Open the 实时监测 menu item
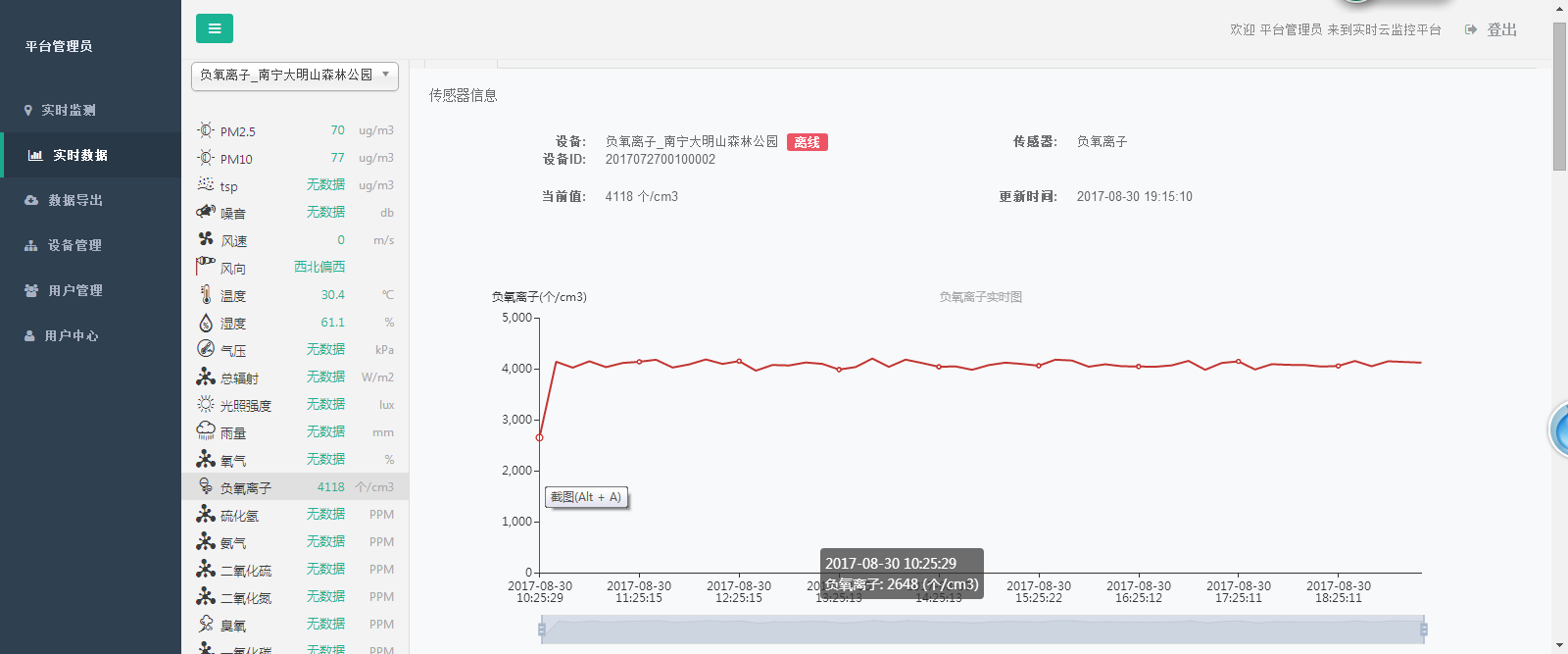This screenshot has height=654, width=1568. (x=69, y=110)
